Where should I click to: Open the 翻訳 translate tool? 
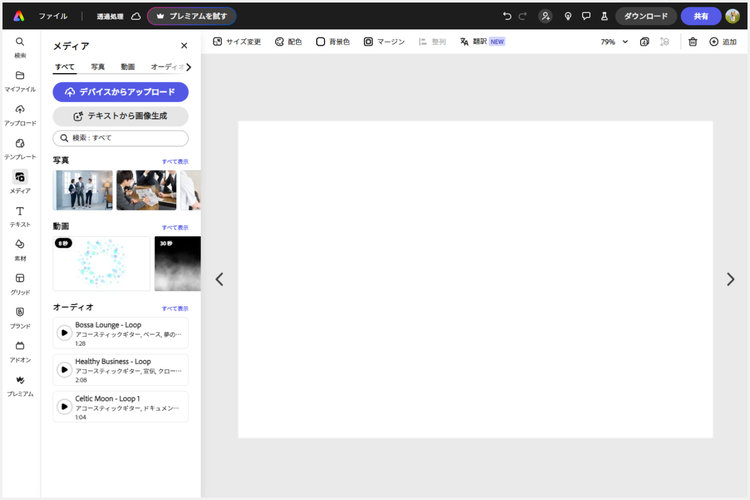pyautogui.click(x=482, y=42)
